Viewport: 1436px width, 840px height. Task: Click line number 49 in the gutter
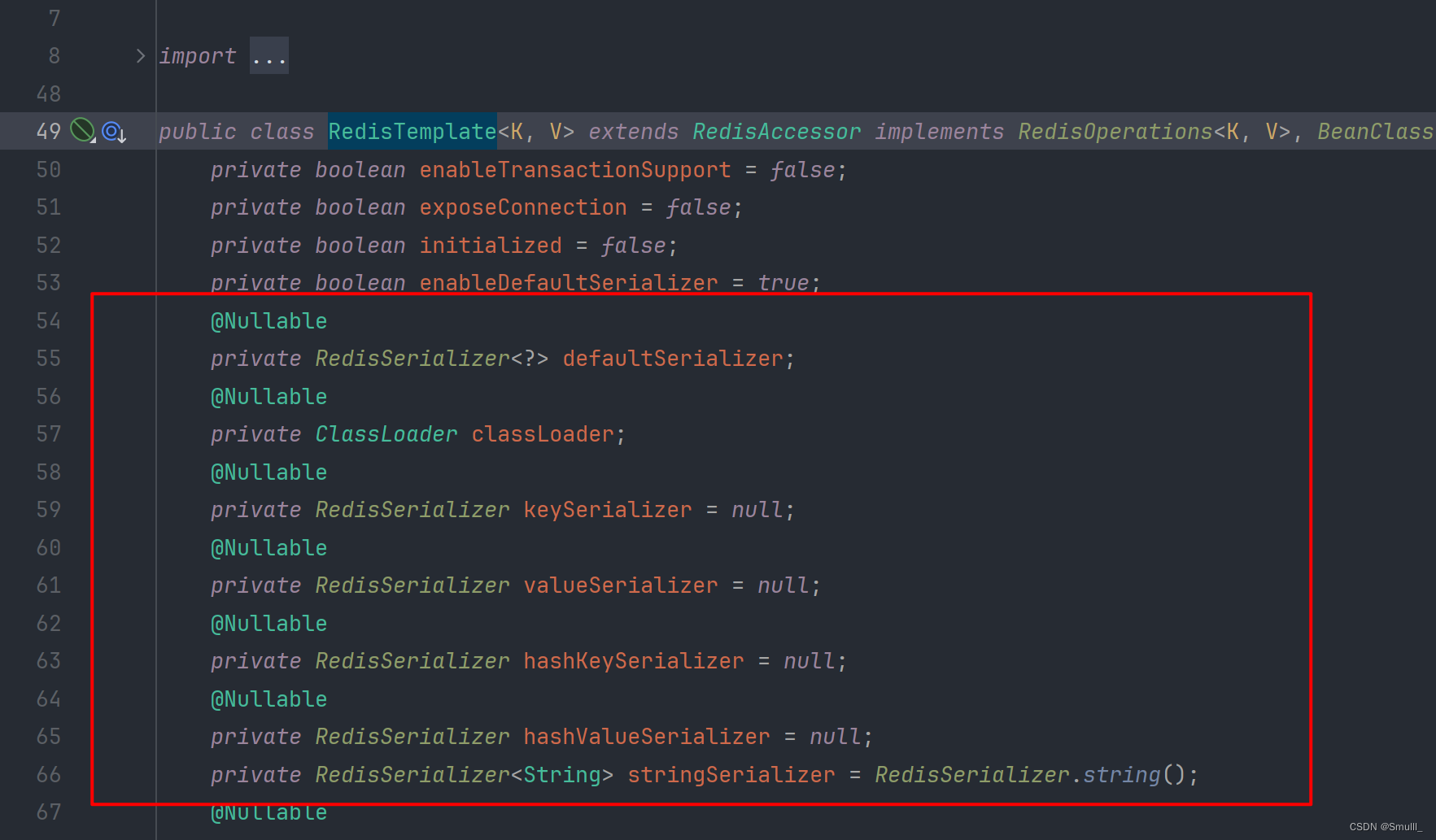coord(49,131)
